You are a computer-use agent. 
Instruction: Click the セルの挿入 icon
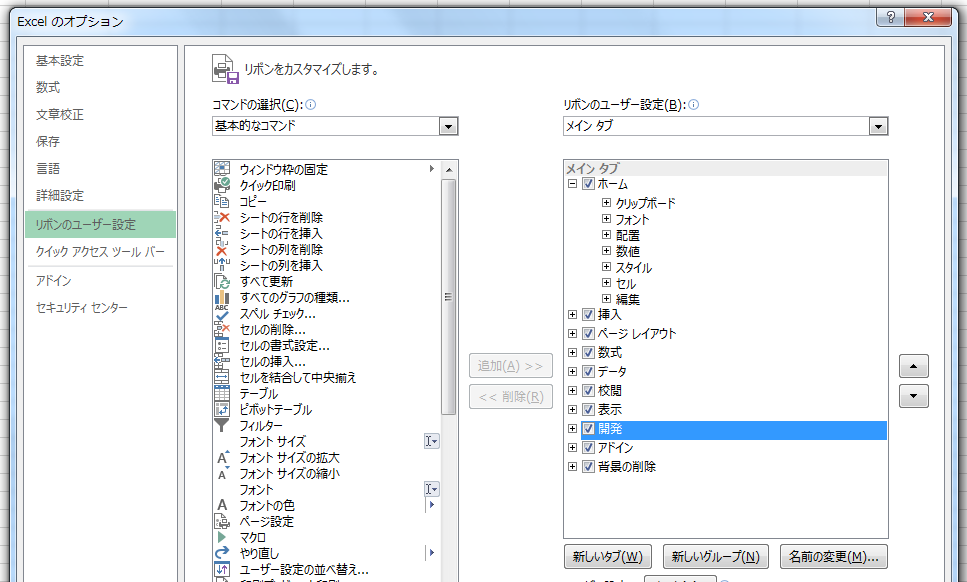coord(222,361)
